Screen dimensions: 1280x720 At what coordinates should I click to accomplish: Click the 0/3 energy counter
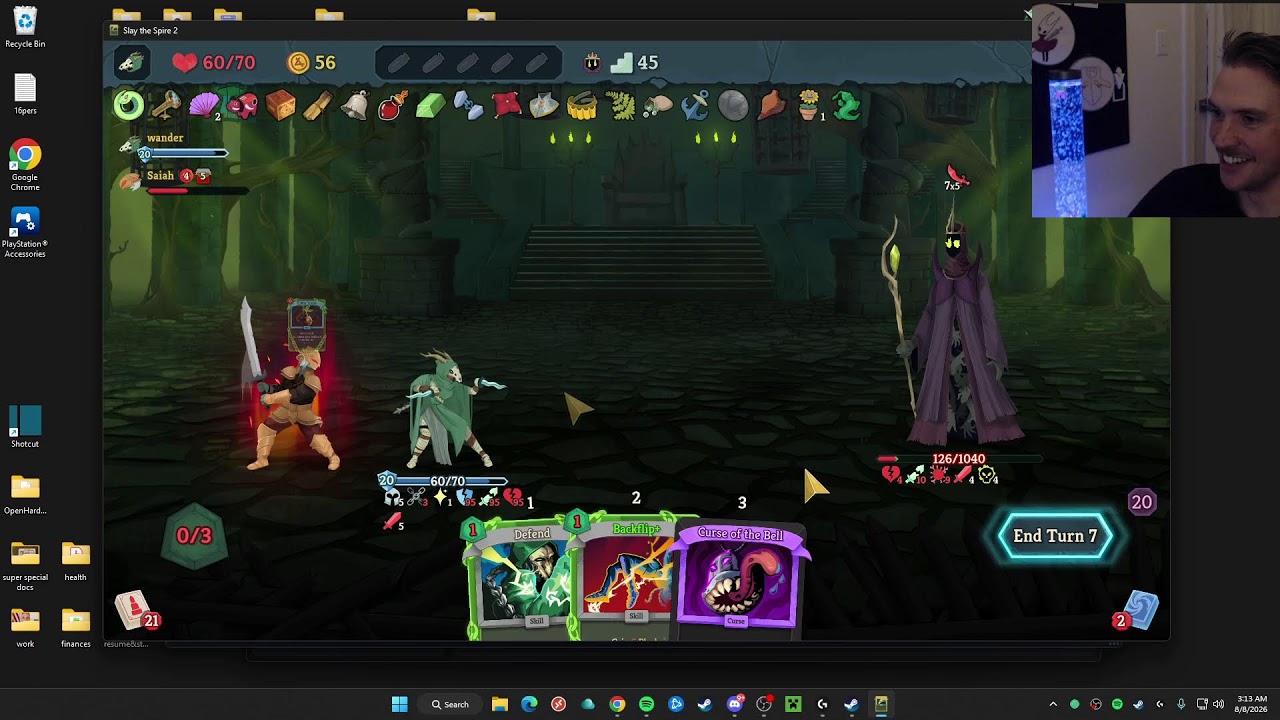(194, 536)
